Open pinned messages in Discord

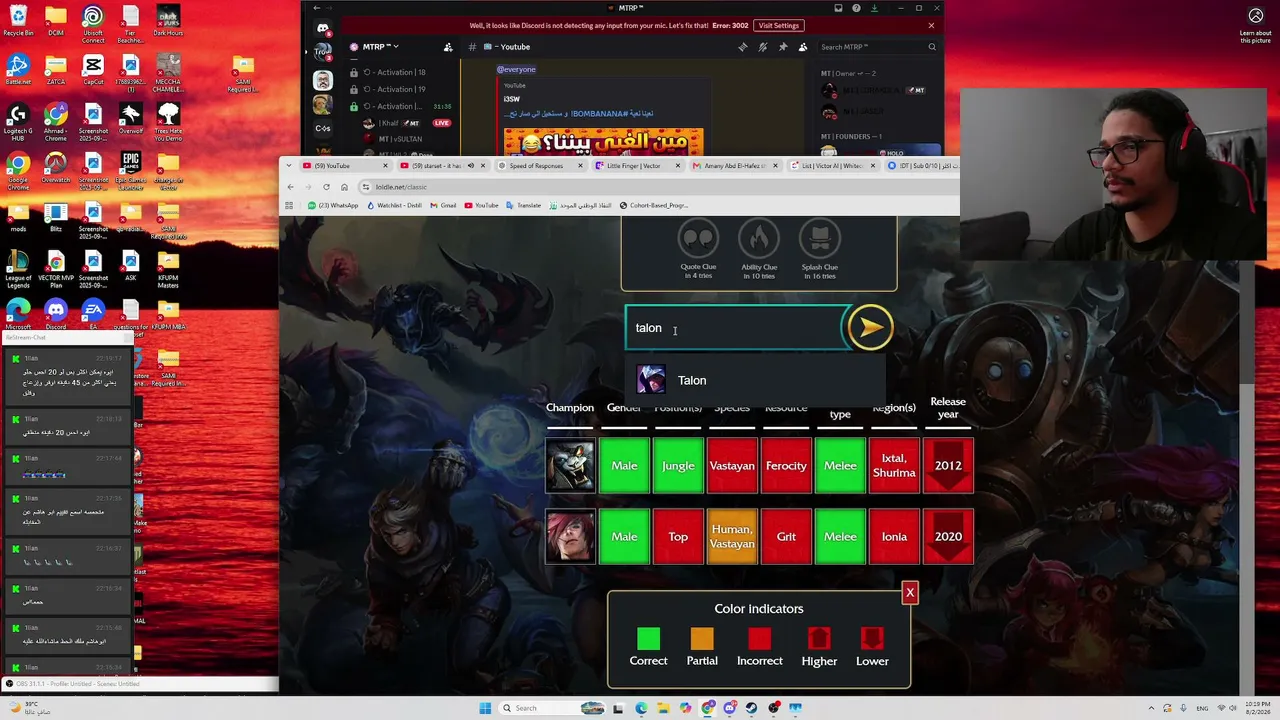[782, 47]
